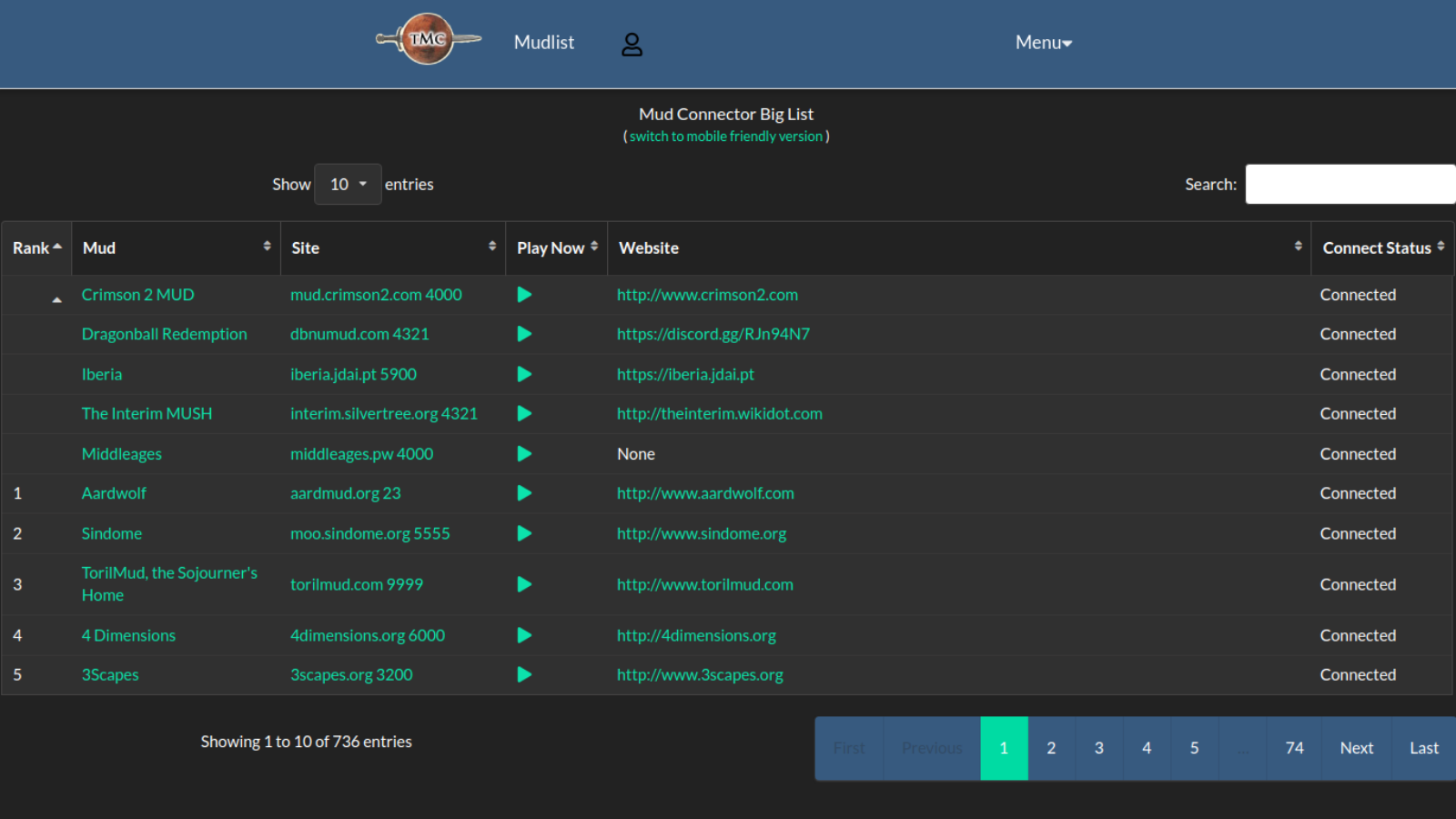Click the play icon for Aardwolf

click(524, 493)
